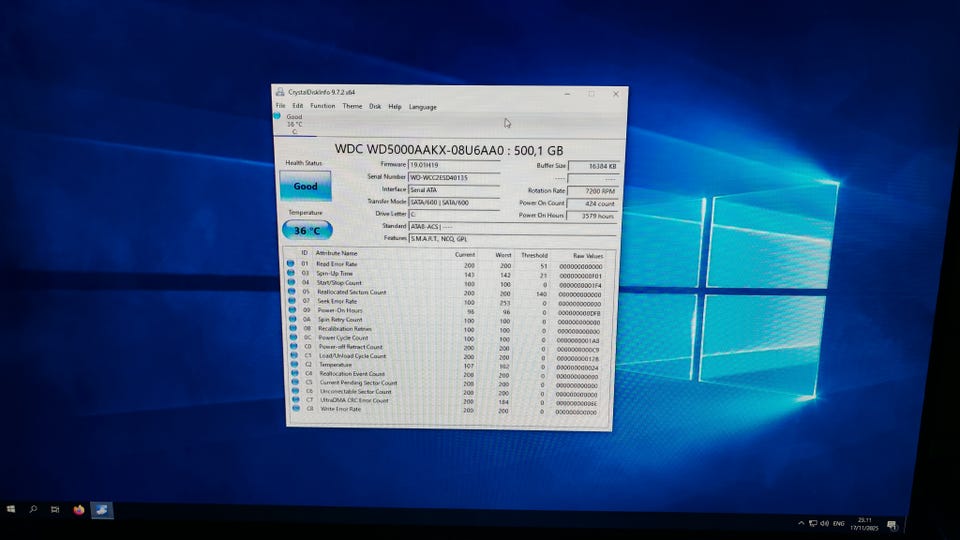Open taskbar Search
The height and width of the screenshot is (540, 960).
tap(33, 509)
